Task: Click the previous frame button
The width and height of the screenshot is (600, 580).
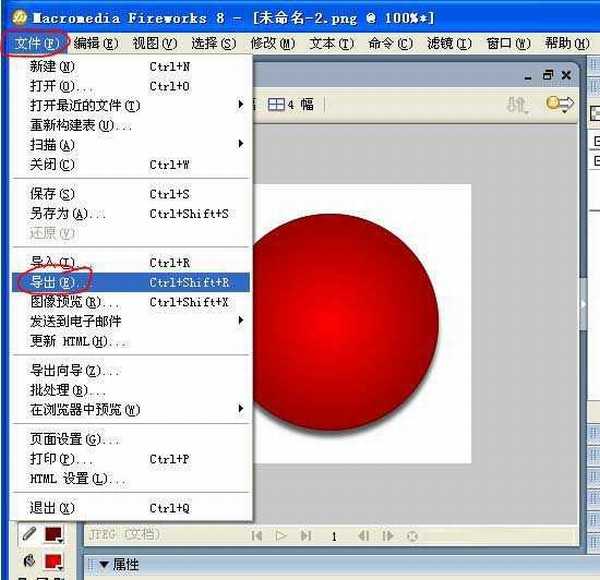Action: (x=364, y=536)
